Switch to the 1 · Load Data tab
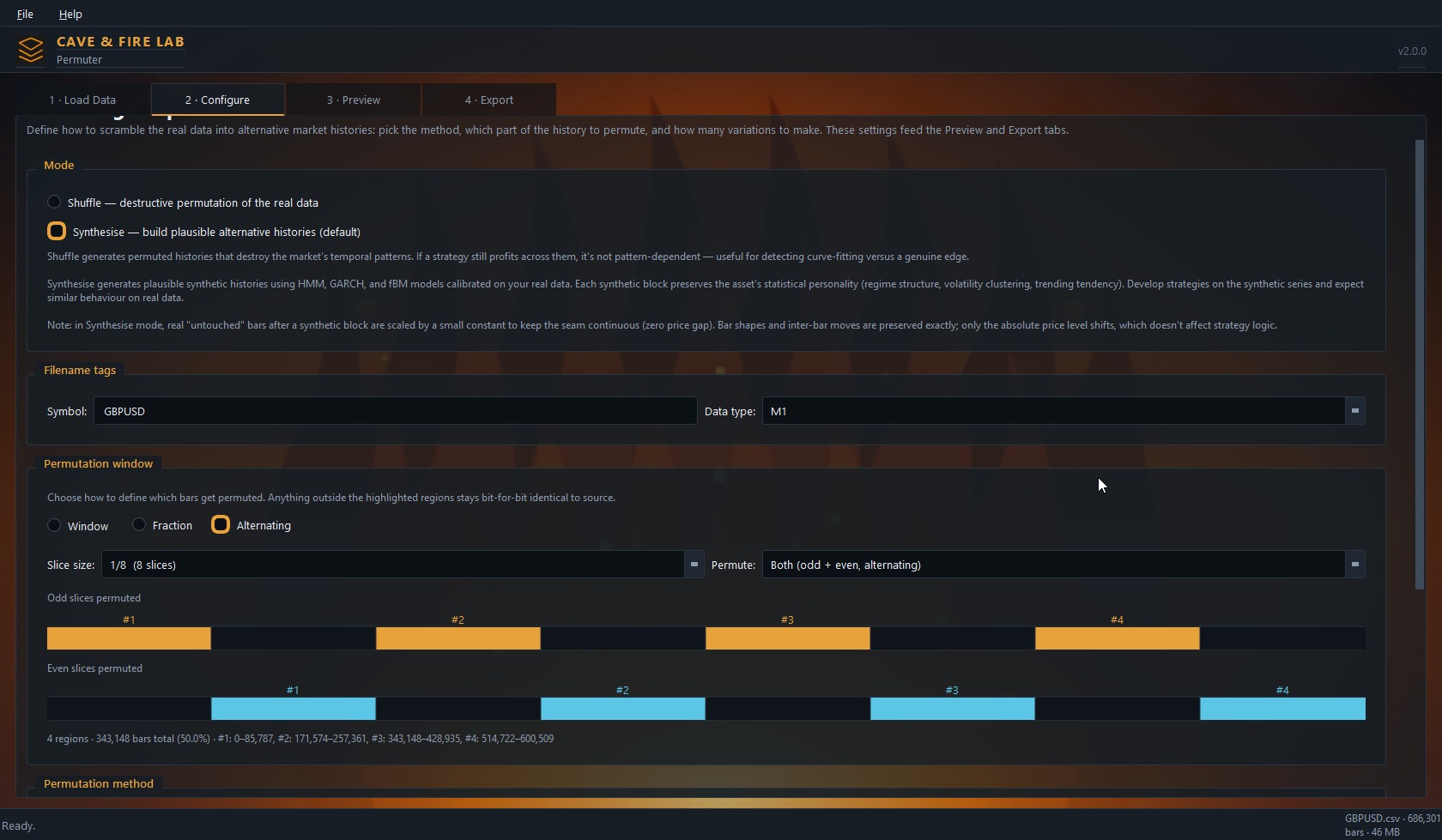Viewport: 1442px width, 840px height. (82, 100)
